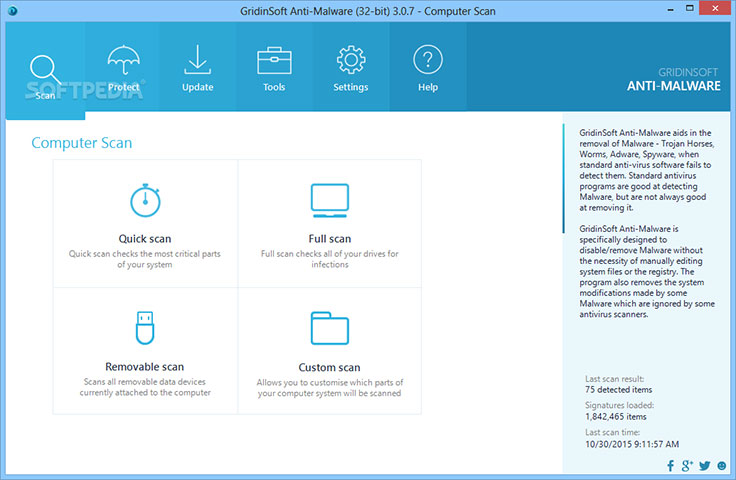This screenshot has width=736, height=480.
Task: Maximize the Anti-Malware window
Action: pos(690,8)
